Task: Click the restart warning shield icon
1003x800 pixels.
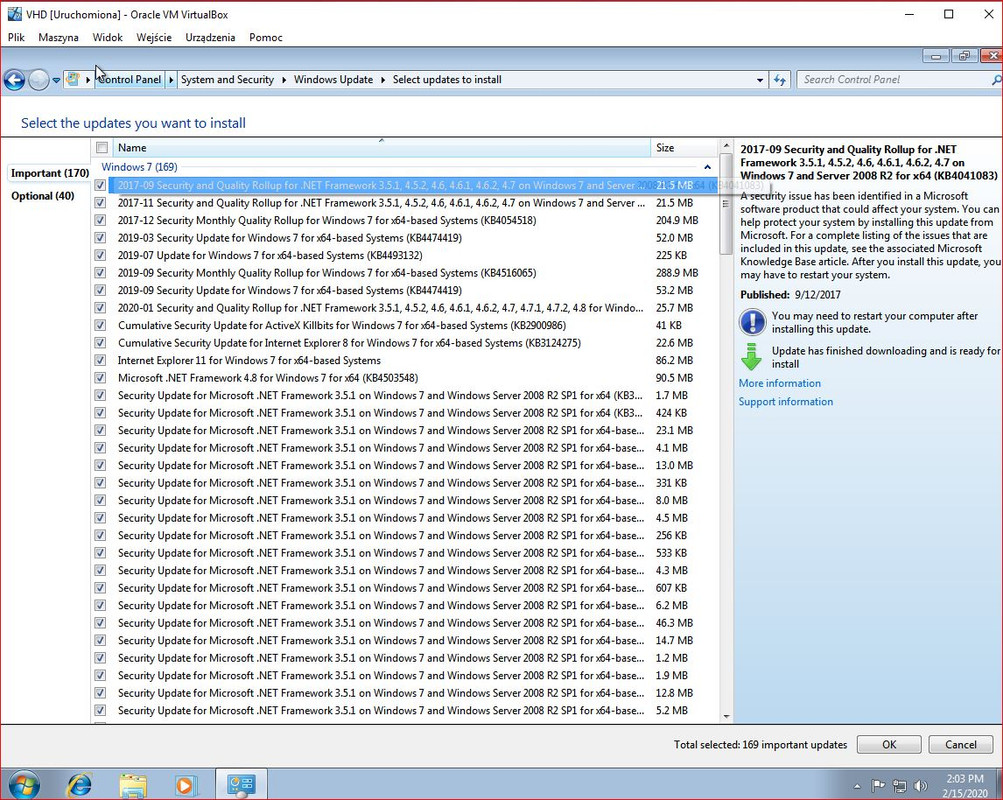Action: (752, 322)
